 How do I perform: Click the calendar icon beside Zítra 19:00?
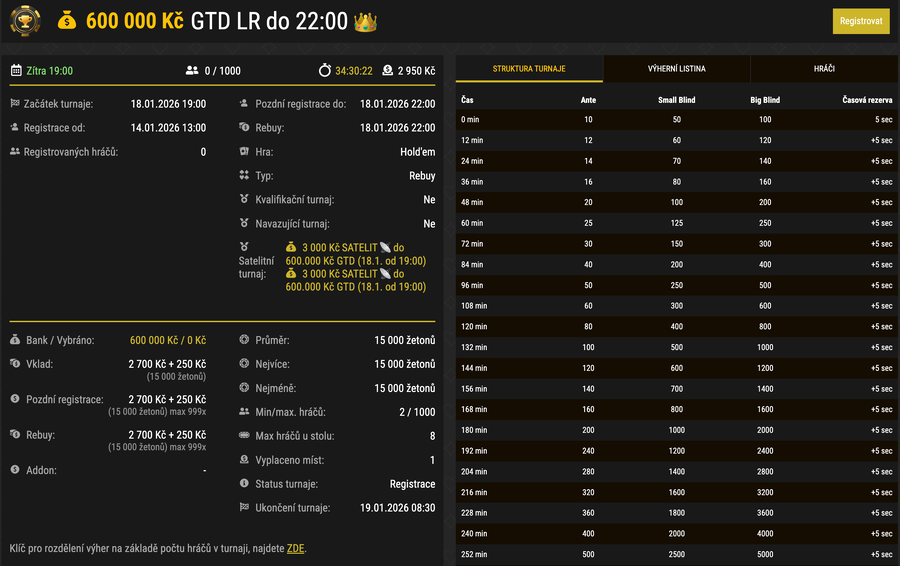point(16,71)
